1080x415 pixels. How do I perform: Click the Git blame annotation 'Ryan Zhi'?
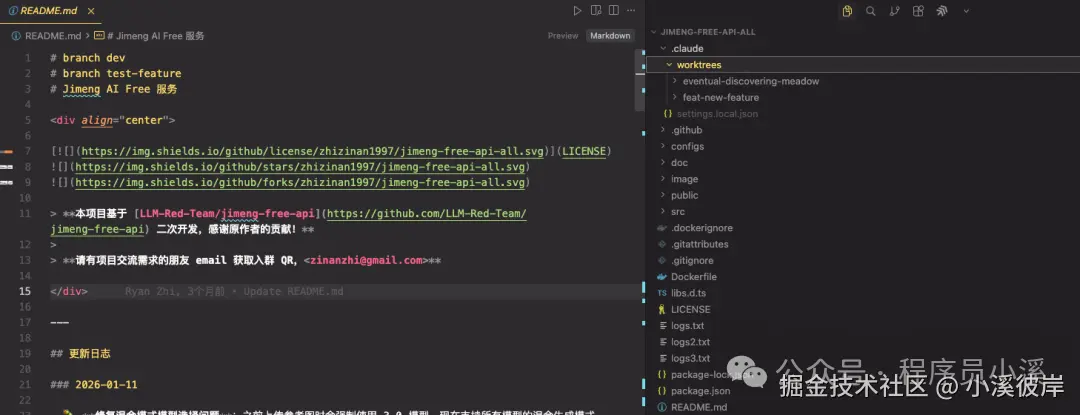click(x=234, y=292)
